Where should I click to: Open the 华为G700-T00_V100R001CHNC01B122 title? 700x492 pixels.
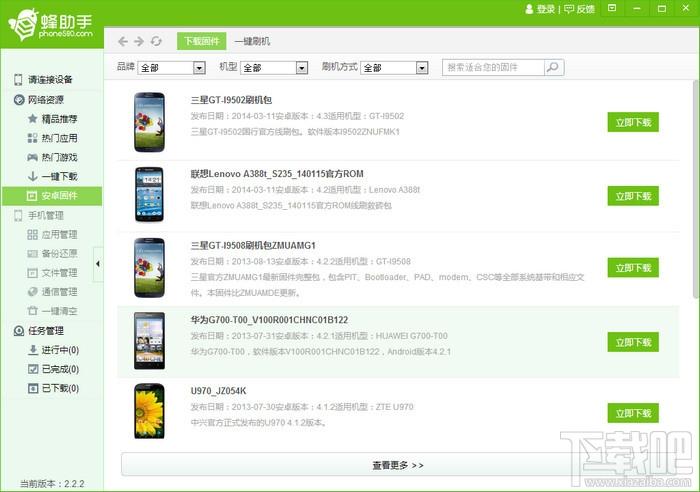269,320
